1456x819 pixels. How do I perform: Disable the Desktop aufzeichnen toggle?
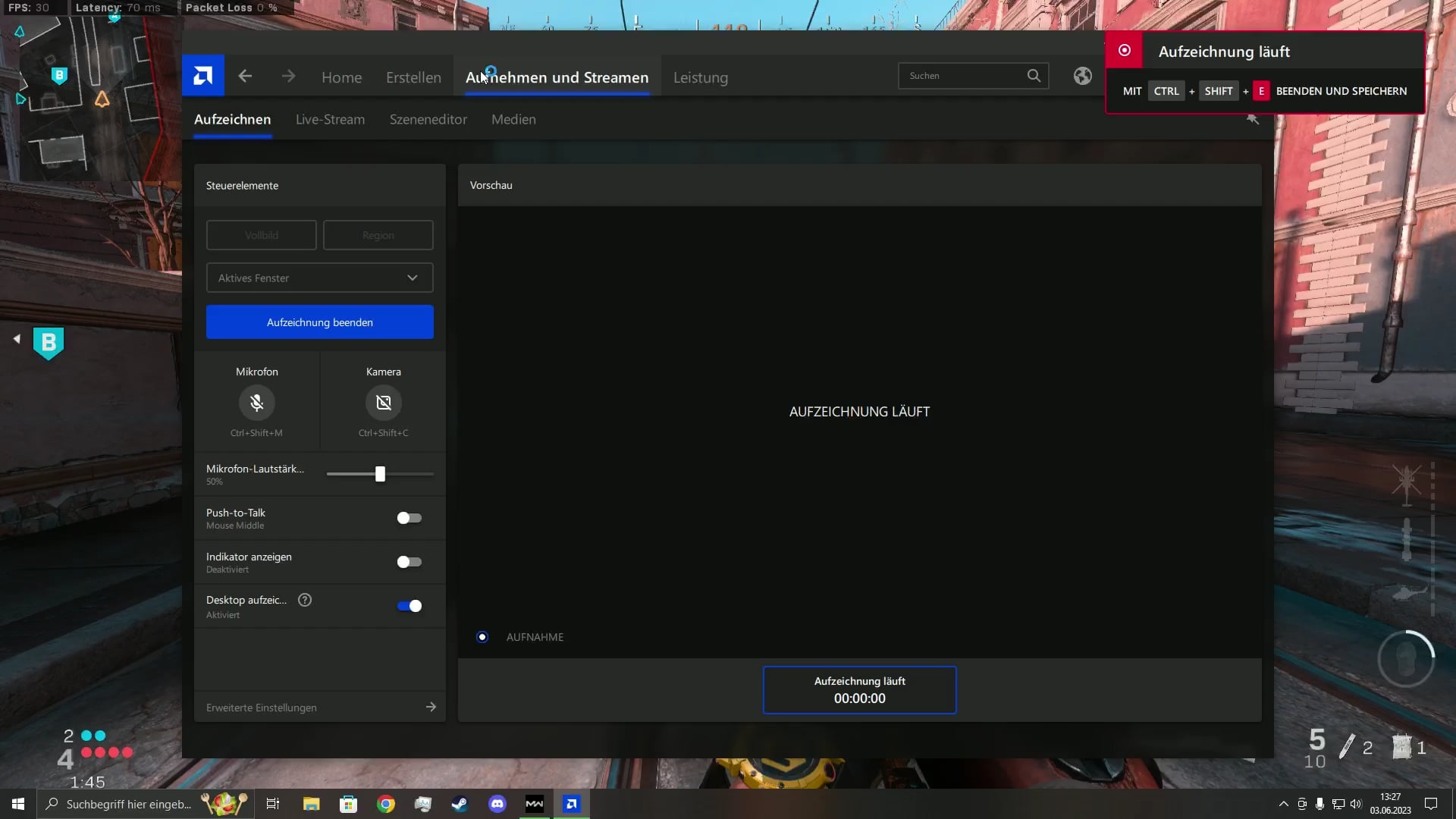click(409, 606)
